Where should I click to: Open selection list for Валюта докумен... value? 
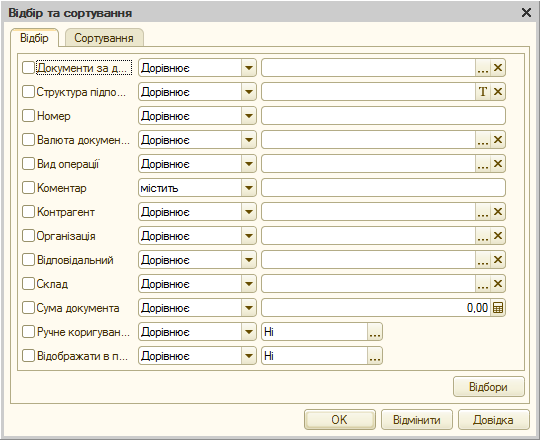[x=483, y=140]
